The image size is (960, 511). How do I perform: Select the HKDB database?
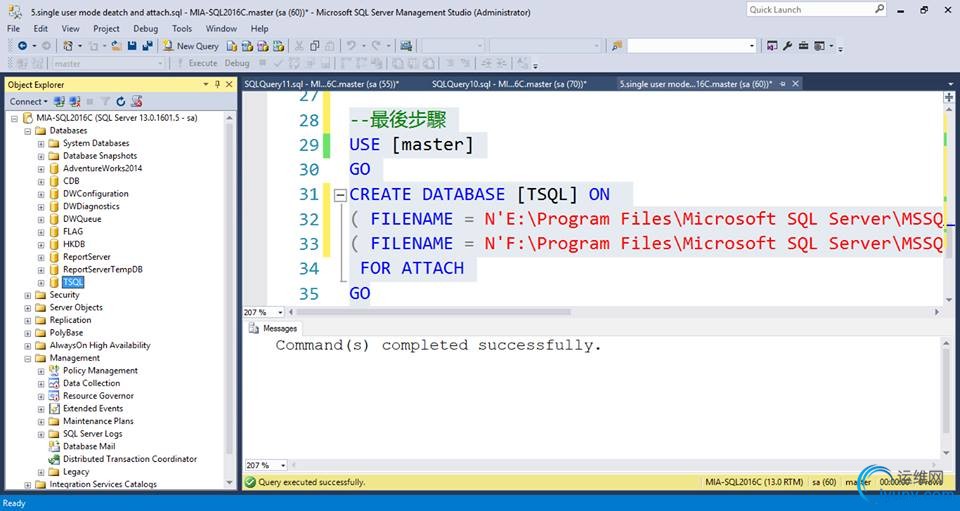point(74,244)
